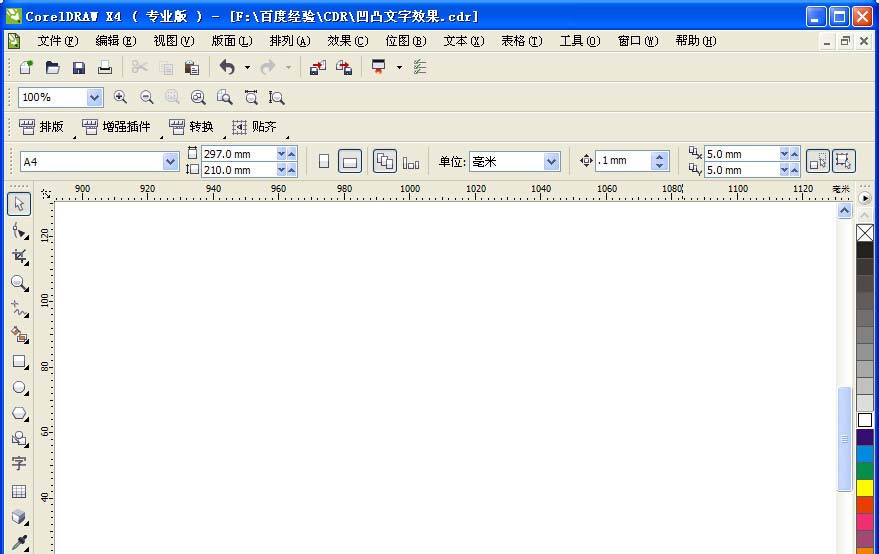
Task: Select the Interactive Extrude cube tool
Action: (19, 516)
